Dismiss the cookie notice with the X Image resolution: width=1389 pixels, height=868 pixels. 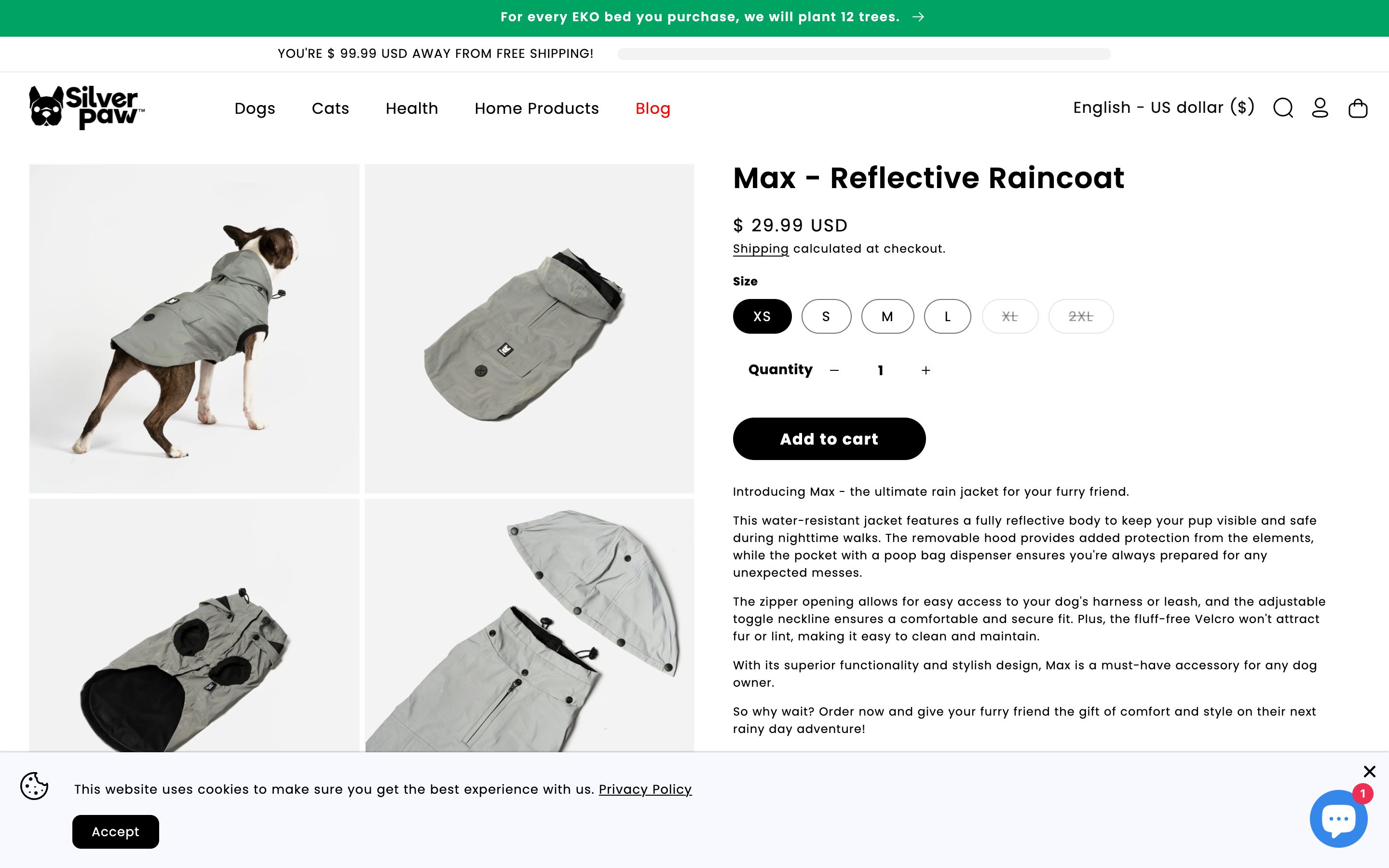[x=1371, y=772]
